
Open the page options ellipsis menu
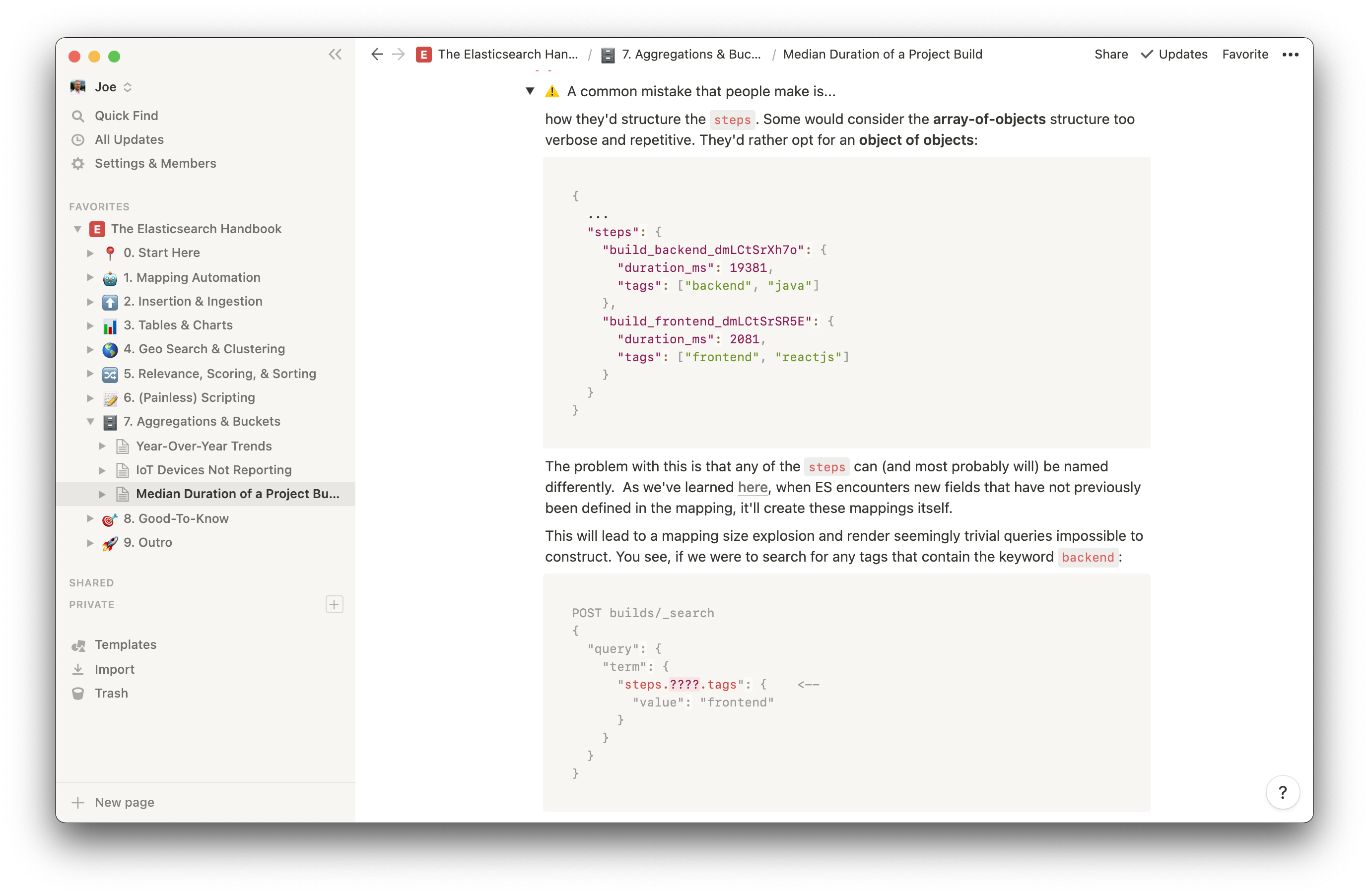1290,54
